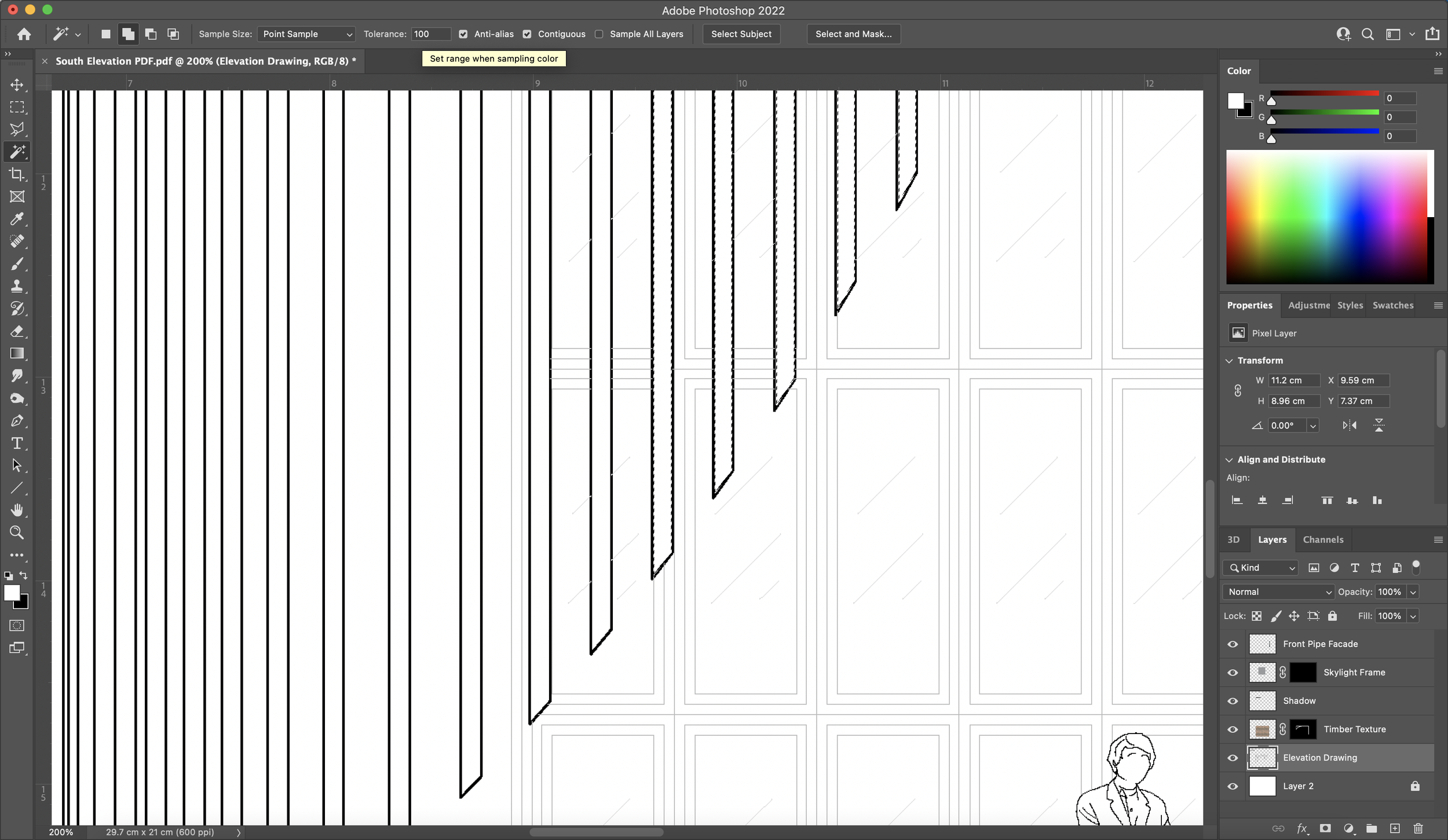Hide the Front Pipe Facade layer
1448x840 pixels.
coord(1232,643)
